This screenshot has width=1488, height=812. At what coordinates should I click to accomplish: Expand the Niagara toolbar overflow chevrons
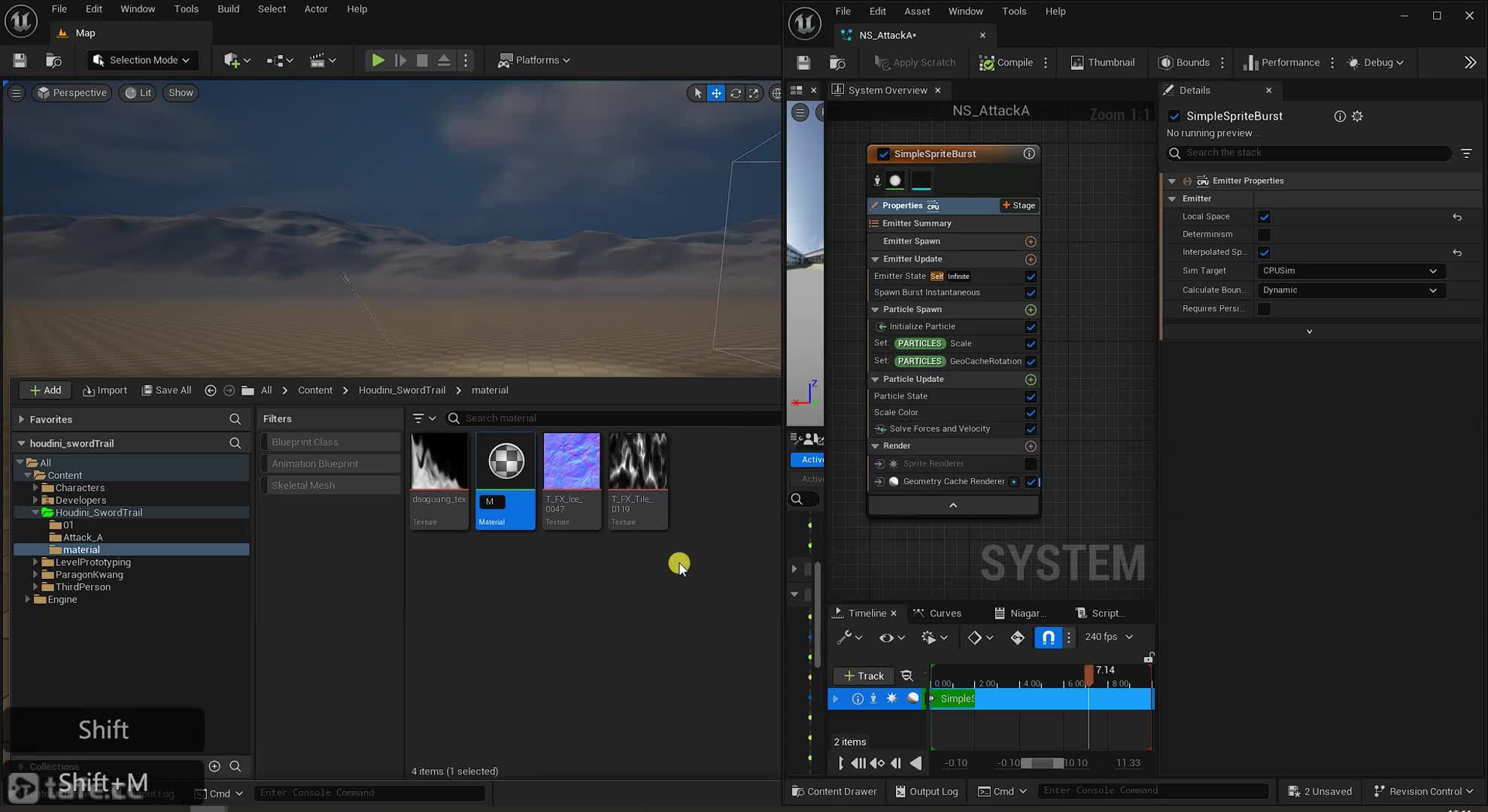click(1470, 62)
